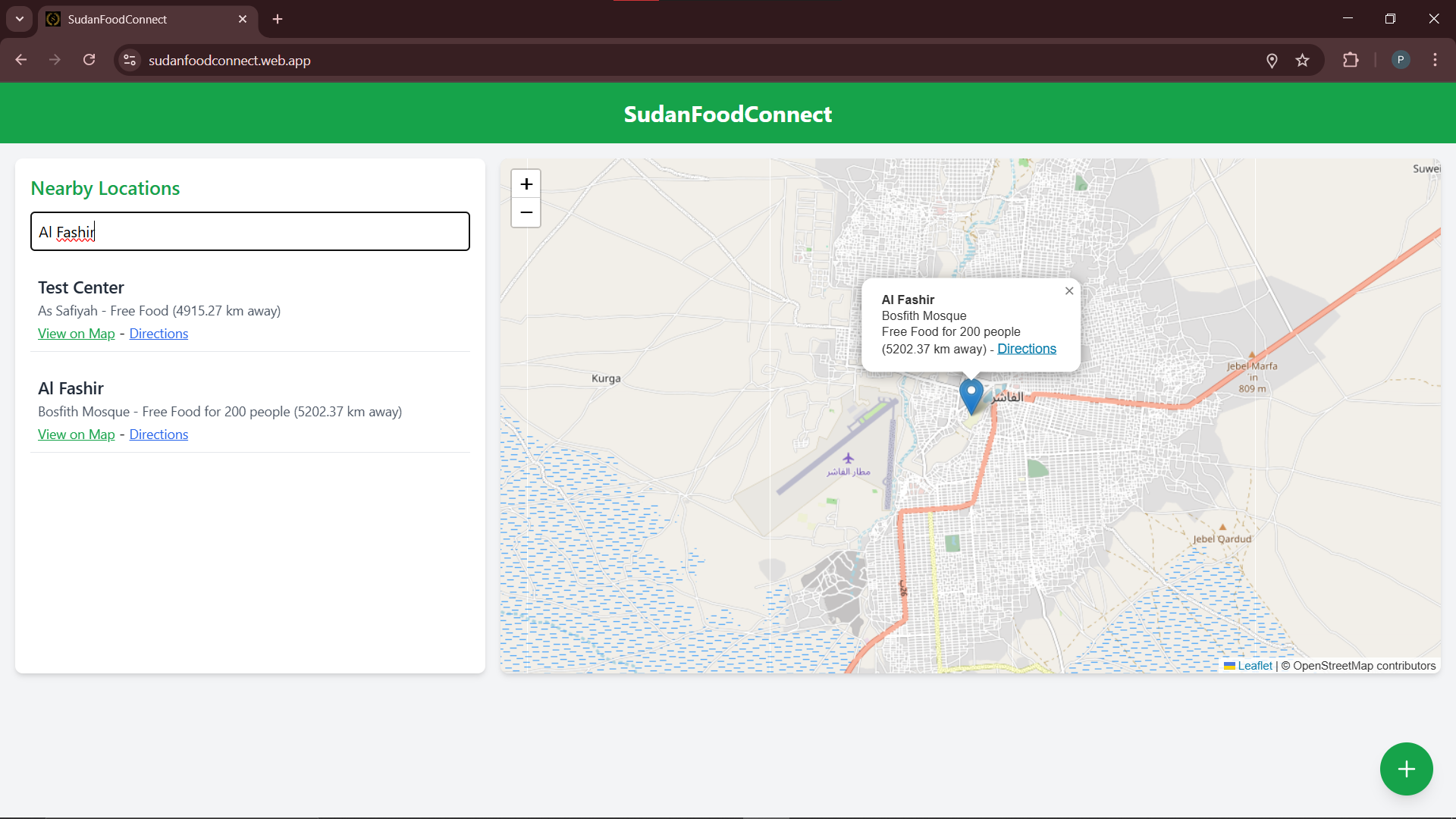Image resolution: width=1456 pixels, height=819 pixels.
Task: View site information icon
Action: 130,61
